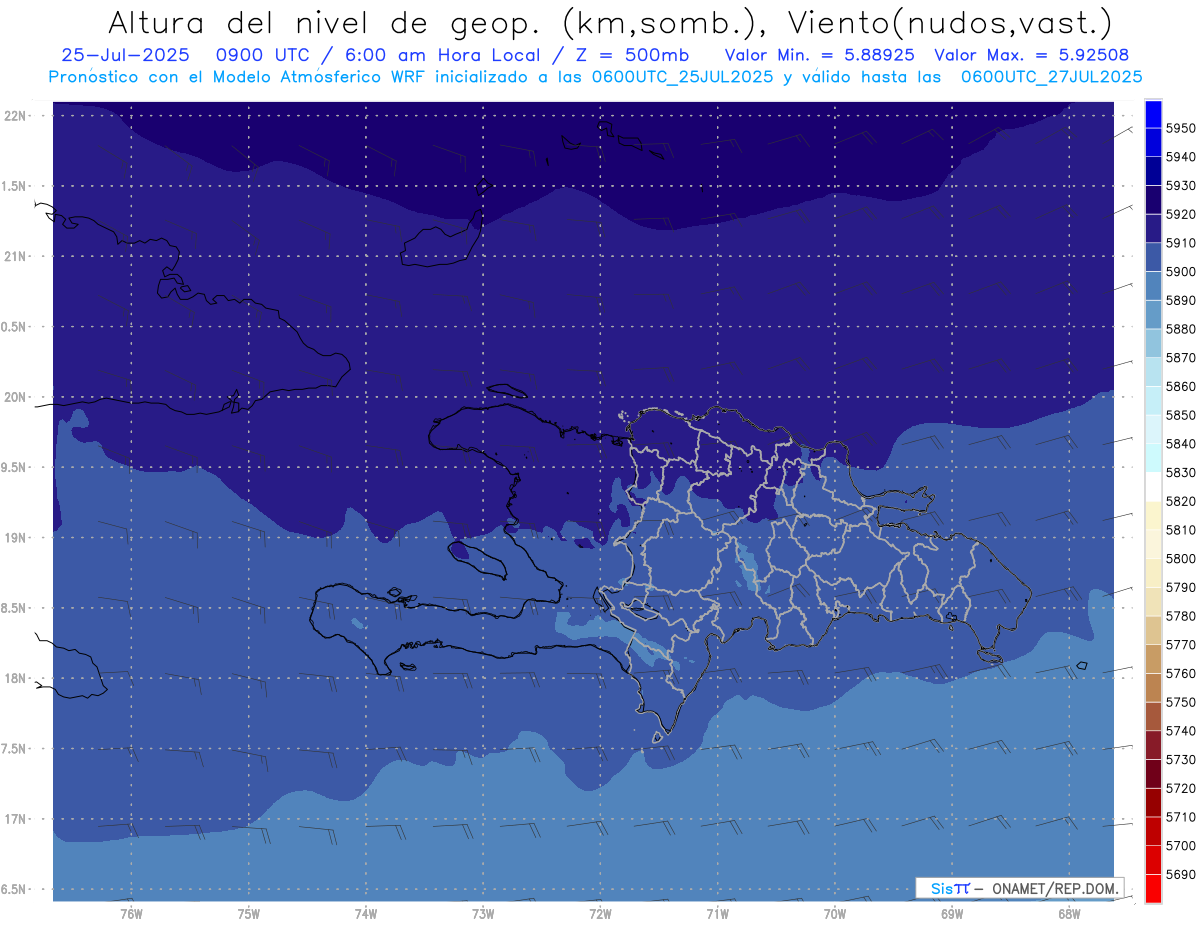Click the 5930 color scale label
Screen dimensions: 1200x927
tap(1180, 186)
